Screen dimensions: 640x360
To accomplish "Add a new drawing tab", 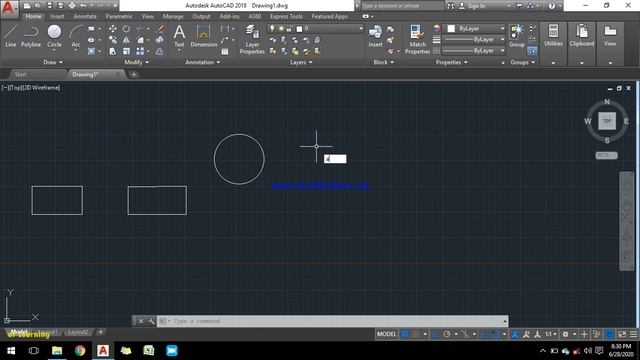I will point(133,74).
